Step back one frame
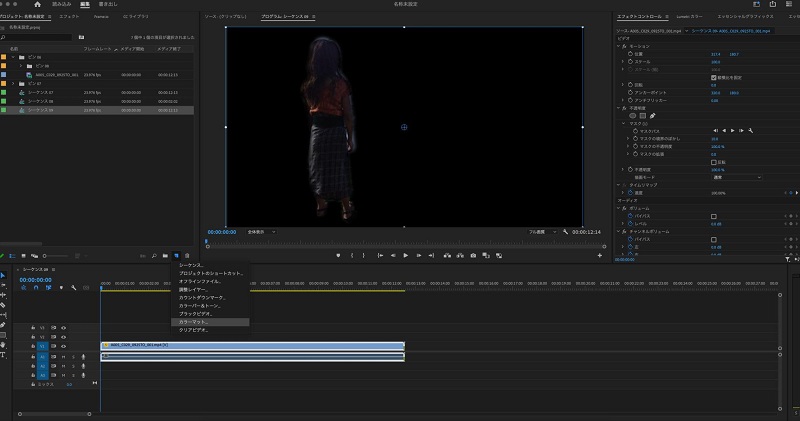 [x=393, y=256]
